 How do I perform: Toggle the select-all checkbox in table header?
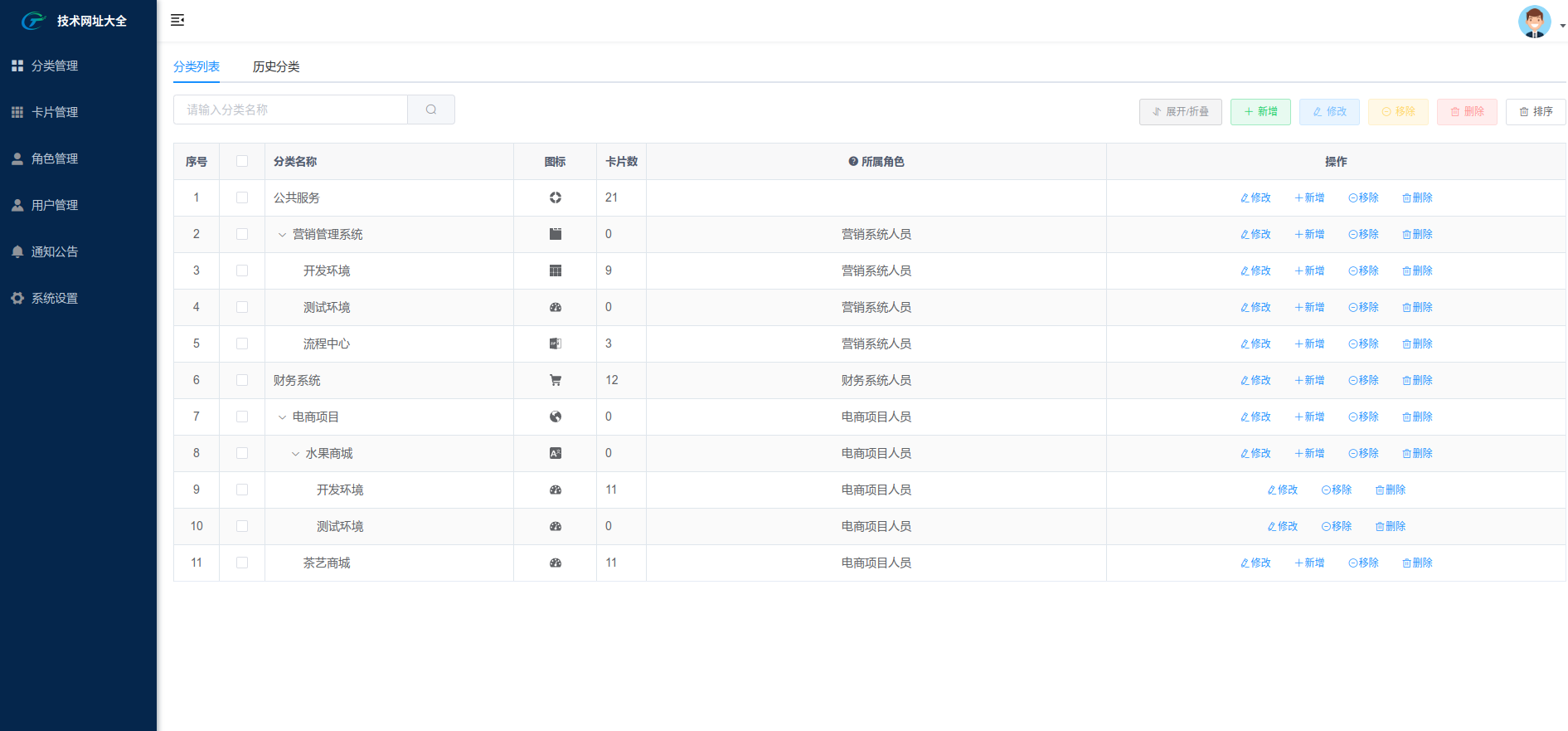242,161
